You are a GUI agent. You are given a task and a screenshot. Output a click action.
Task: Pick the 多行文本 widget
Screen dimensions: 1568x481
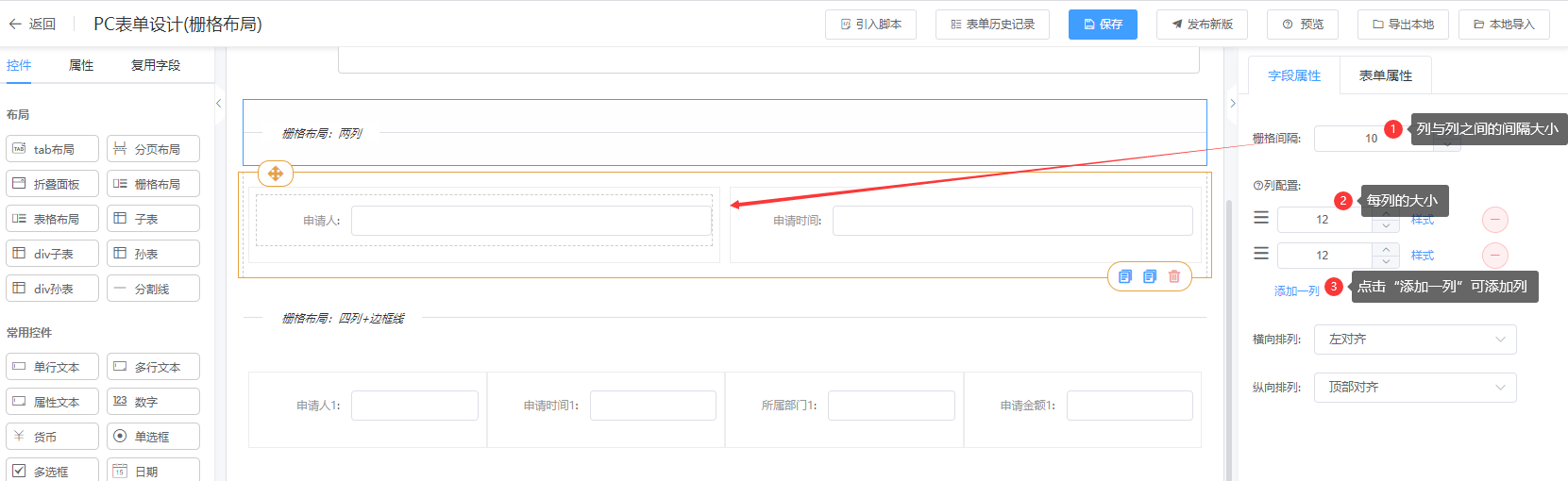(x=153, y=367)
